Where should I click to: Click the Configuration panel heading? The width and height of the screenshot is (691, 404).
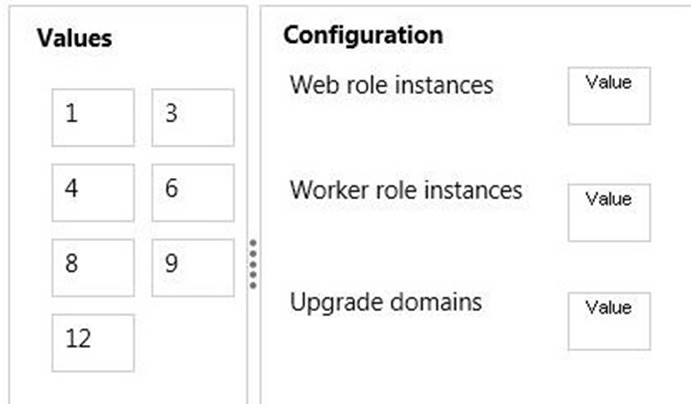(363, 35)
